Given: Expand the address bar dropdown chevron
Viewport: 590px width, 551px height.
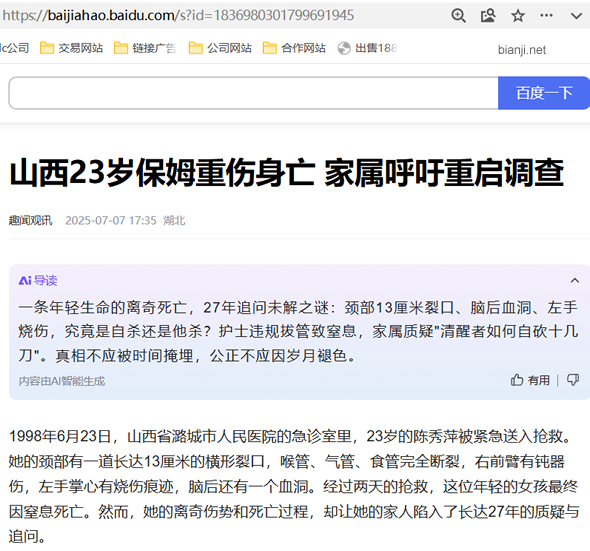Looking at the screenshot, I should click(576, 16).
